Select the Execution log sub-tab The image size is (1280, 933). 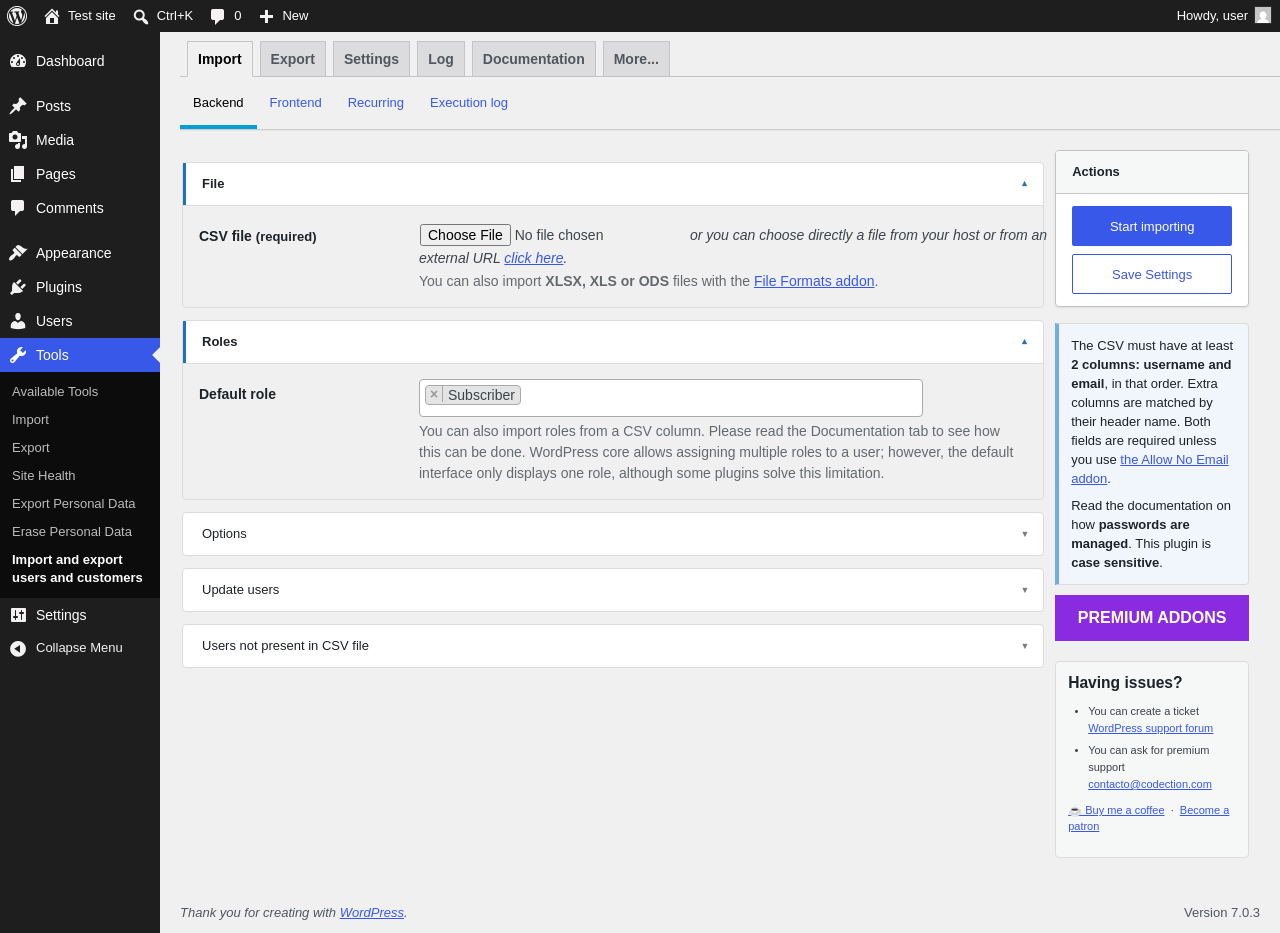469,103
